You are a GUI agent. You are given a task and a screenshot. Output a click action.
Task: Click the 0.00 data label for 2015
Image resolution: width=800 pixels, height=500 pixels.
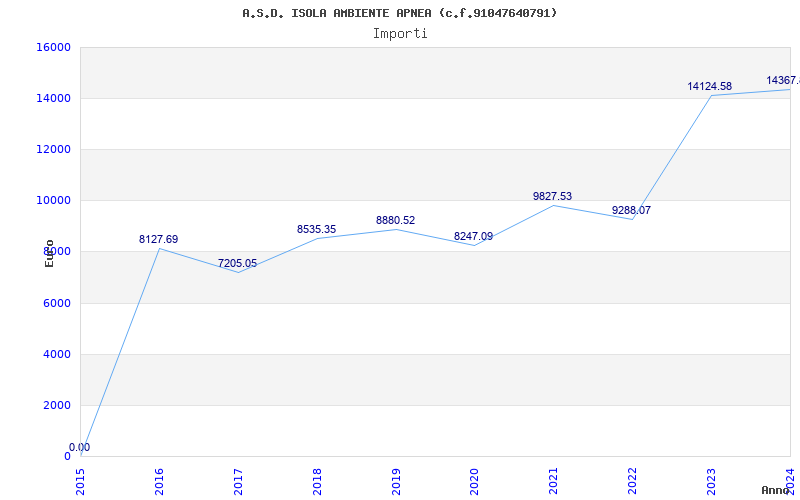tap(80, 447)
